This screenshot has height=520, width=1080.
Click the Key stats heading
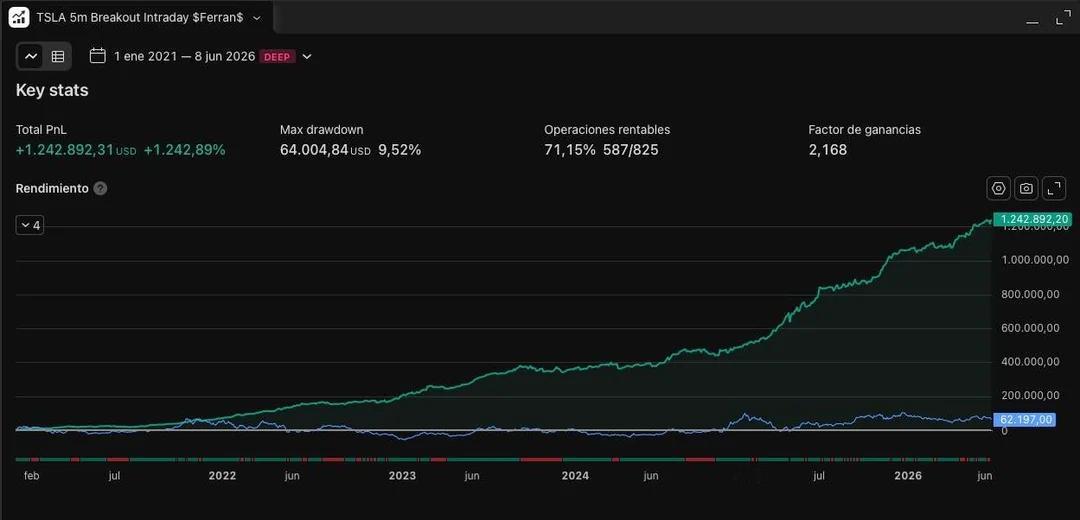52,90
